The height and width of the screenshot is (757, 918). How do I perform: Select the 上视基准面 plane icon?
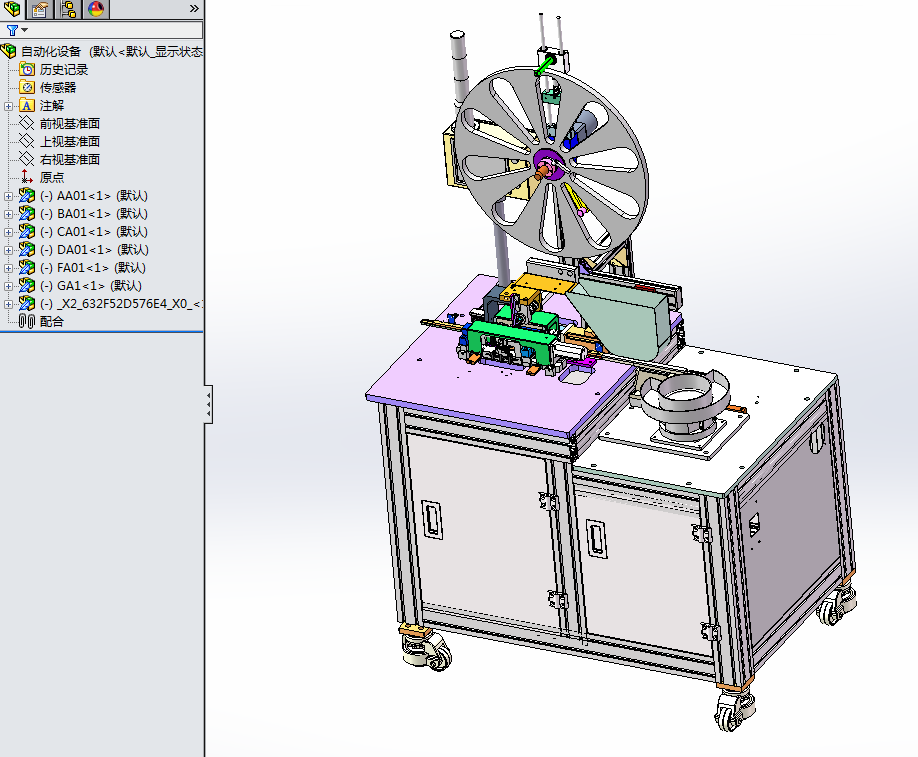pos(27,142)
